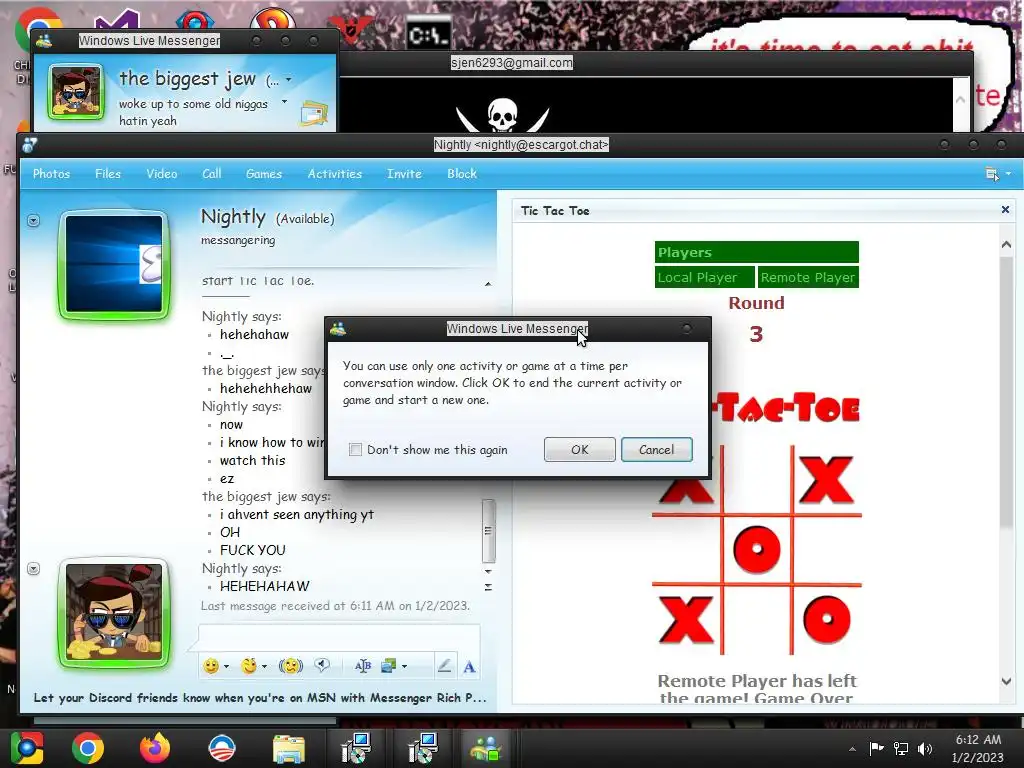
Task: Click activity panel scroll down arrow
Action: [x=1006, y=681]
